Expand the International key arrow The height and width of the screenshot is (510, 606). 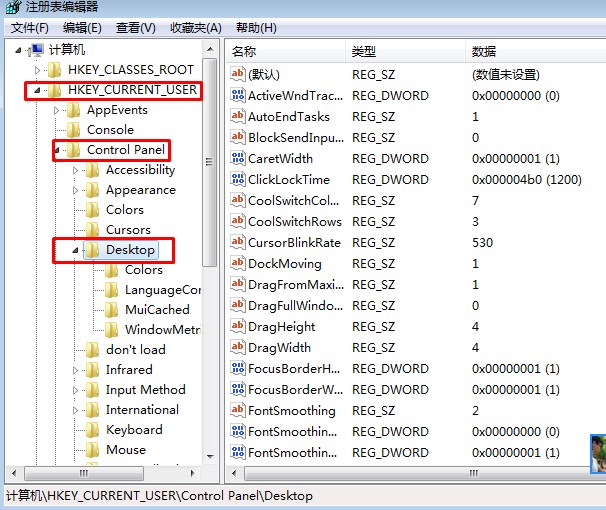[x=75, y=410]
